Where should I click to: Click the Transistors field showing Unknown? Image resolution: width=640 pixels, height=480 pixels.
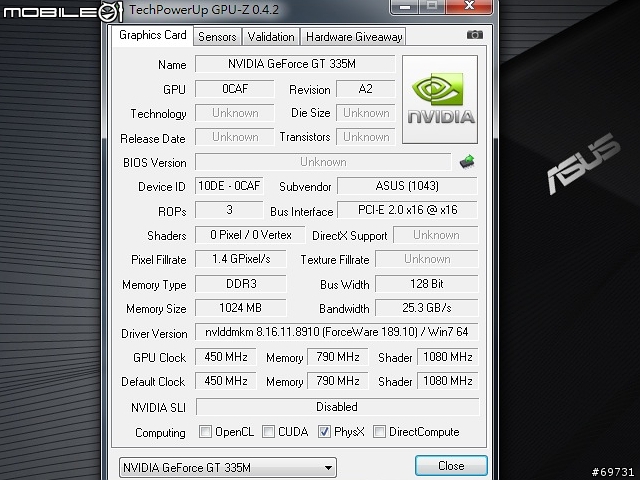(x=365, y=137)
